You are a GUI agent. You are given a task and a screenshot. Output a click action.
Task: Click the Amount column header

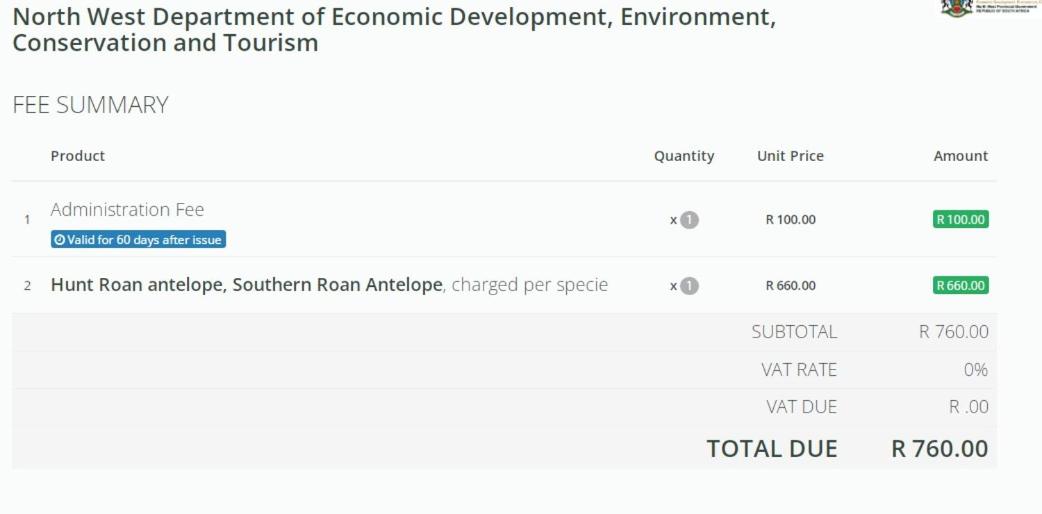click(x=960, y=156)
